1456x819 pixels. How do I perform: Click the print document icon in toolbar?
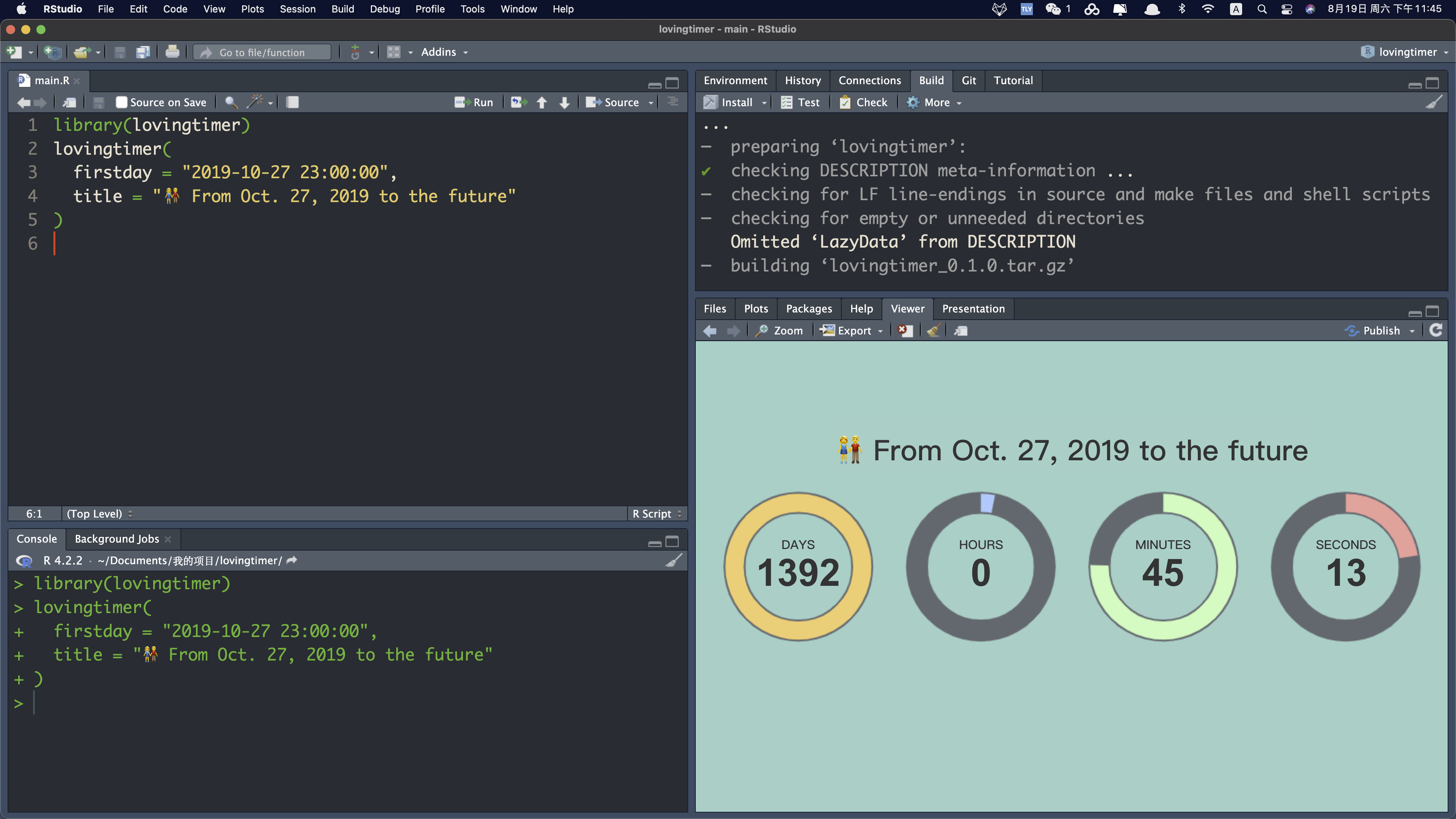tap(173, 52)
